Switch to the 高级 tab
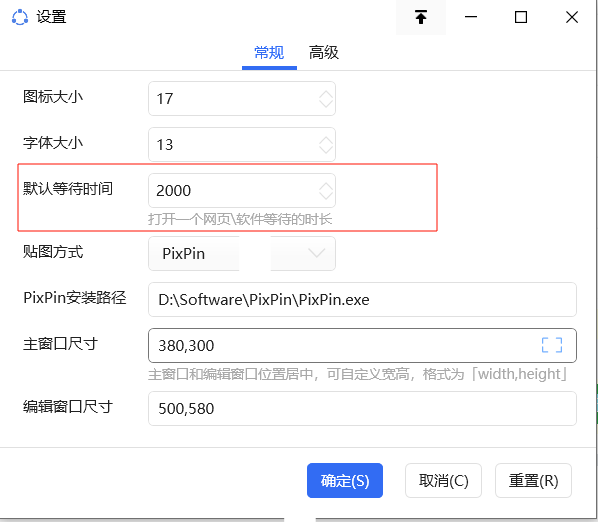The image size is (598, 522). 324,53
